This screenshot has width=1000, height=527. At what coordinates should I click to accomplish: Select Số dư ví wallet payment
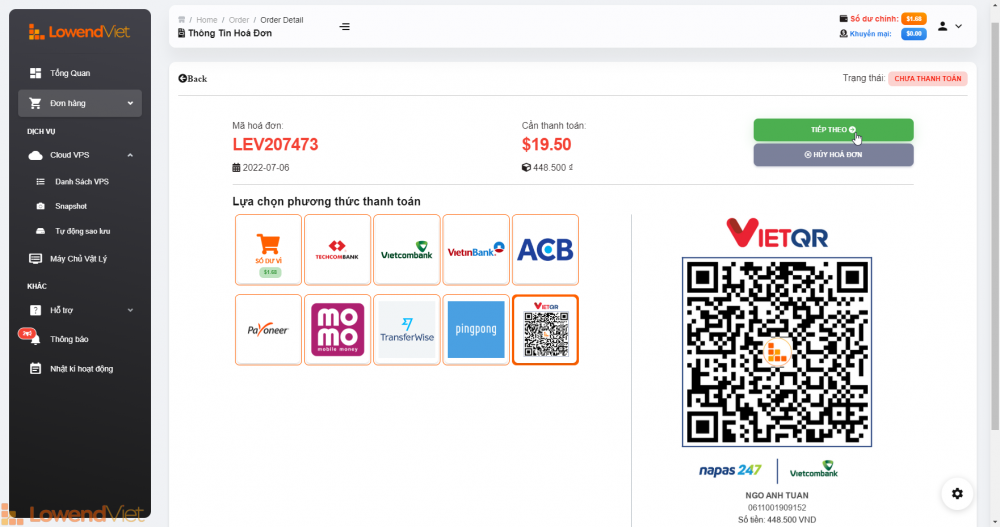[x=268, y=249]
